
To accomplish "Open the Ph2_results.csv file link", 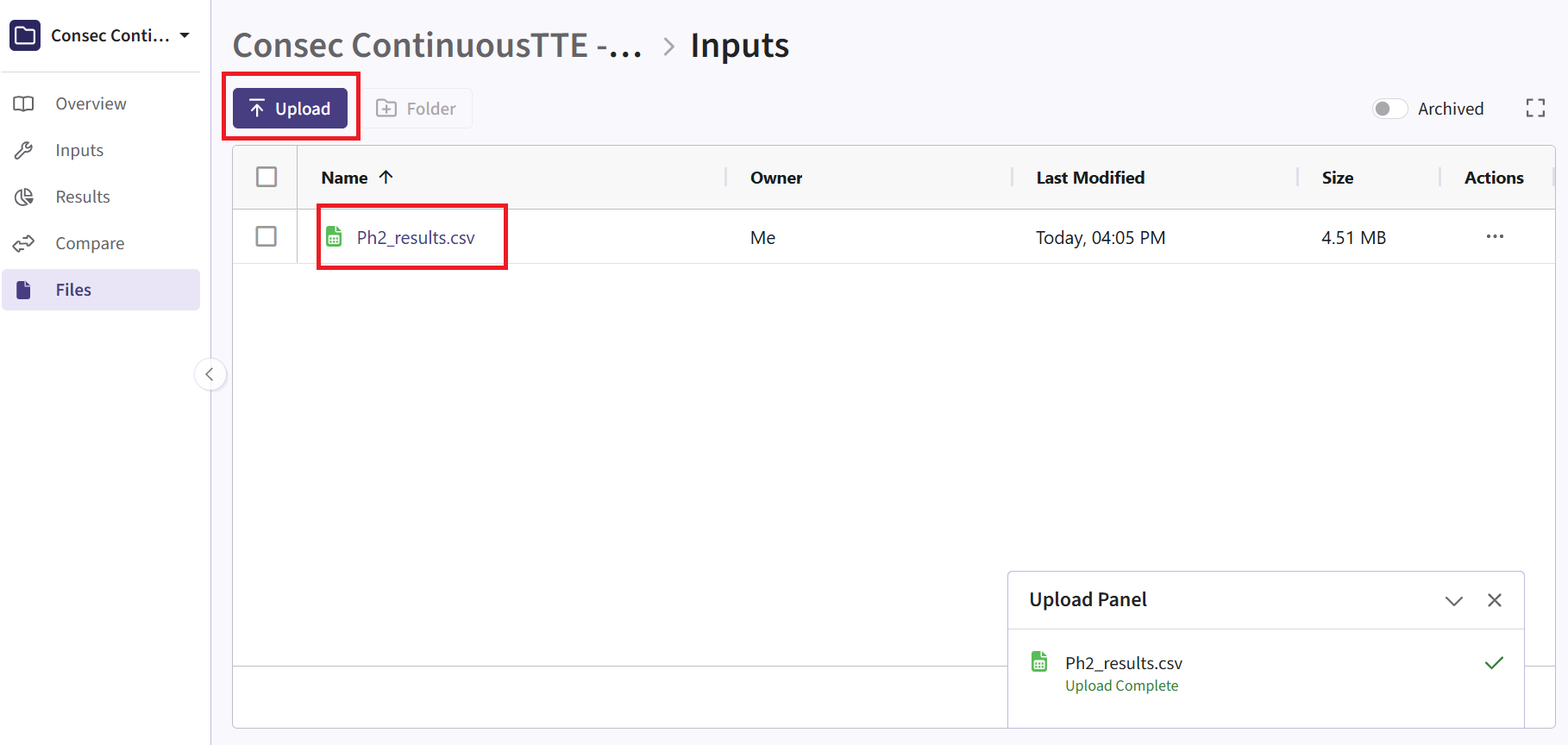I will pos(416,238).
